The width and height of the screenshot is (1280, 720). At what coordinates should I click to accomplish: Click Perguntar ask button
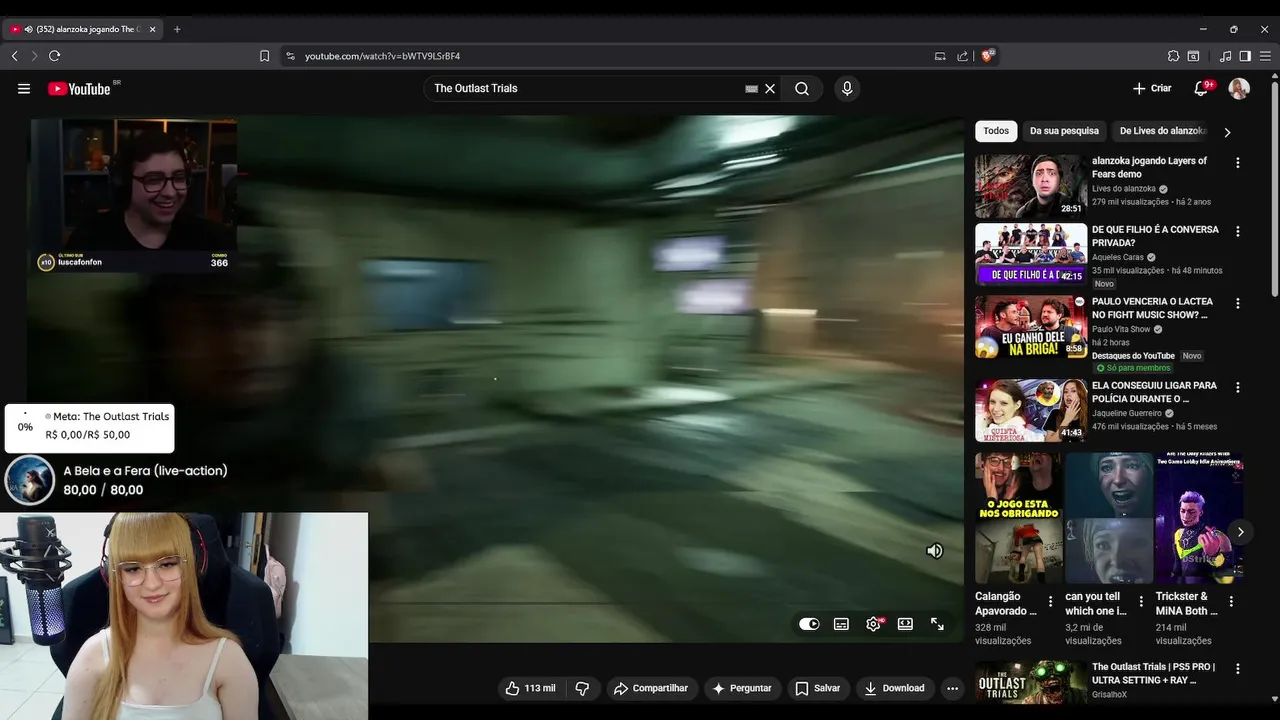click(x=741, y=688)
